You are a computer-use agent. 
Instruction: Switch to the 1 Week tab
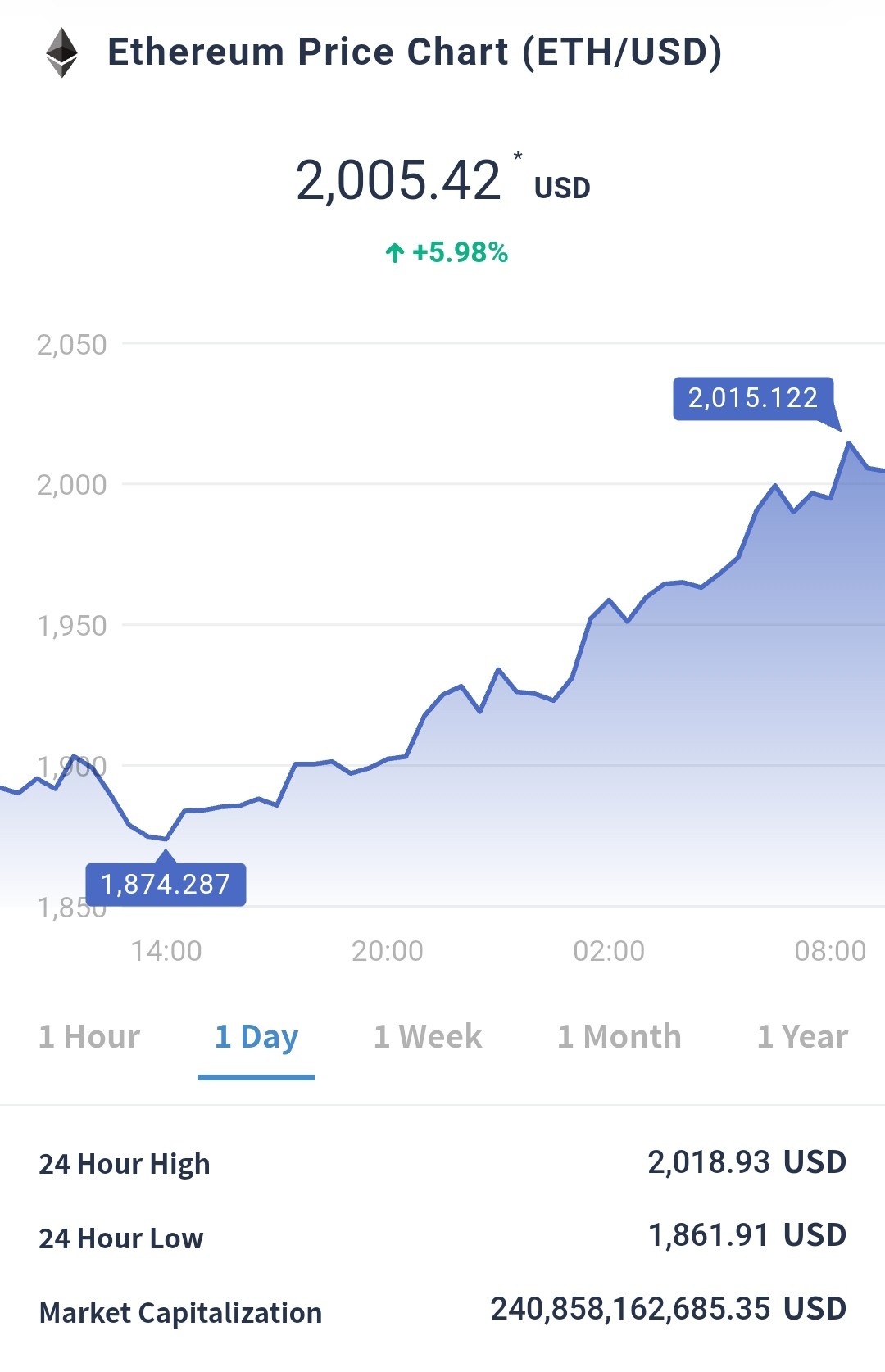click(x=428, y=1037)
